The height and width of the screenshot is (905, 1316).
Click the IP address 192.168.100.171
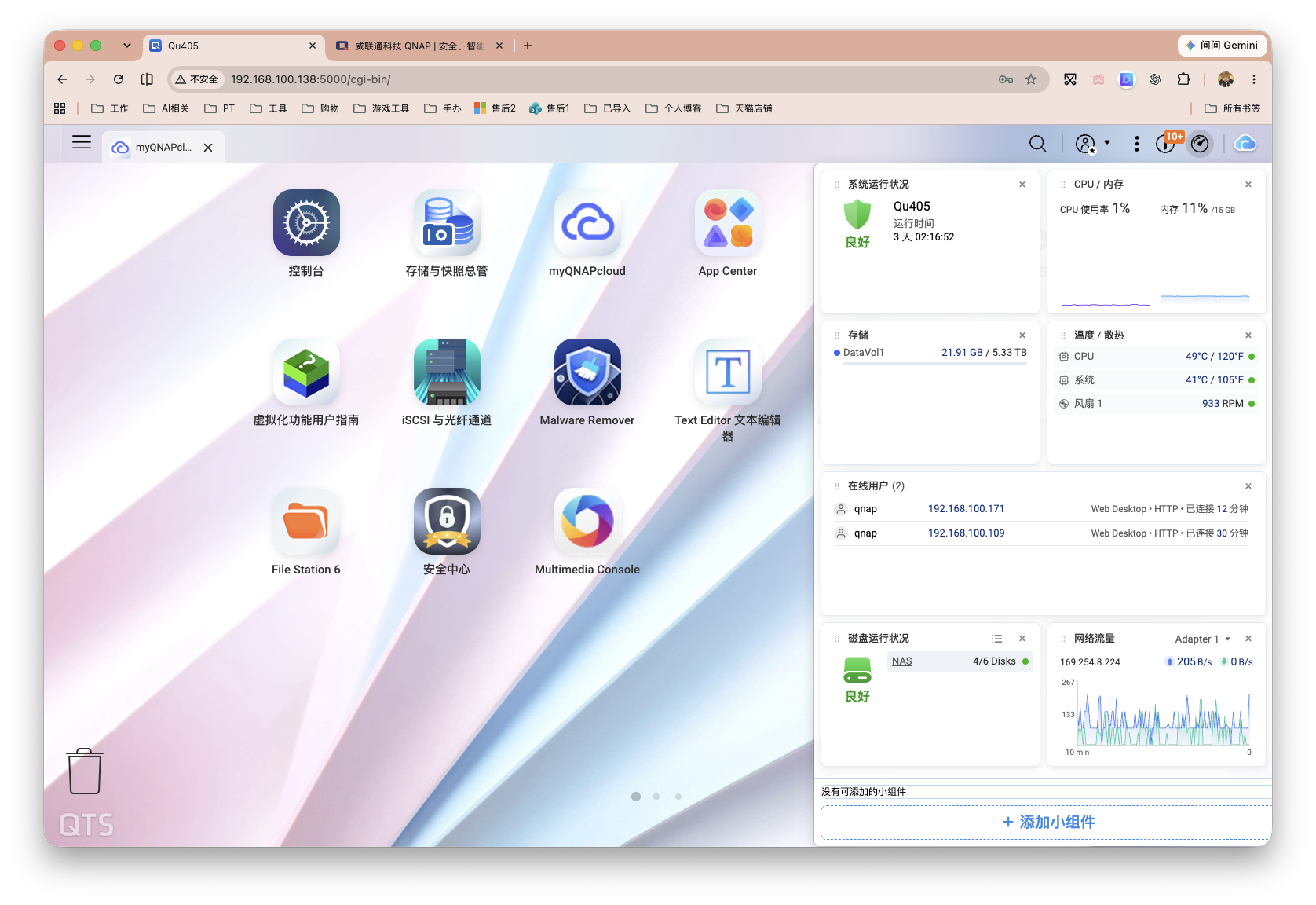pos(966,509)
